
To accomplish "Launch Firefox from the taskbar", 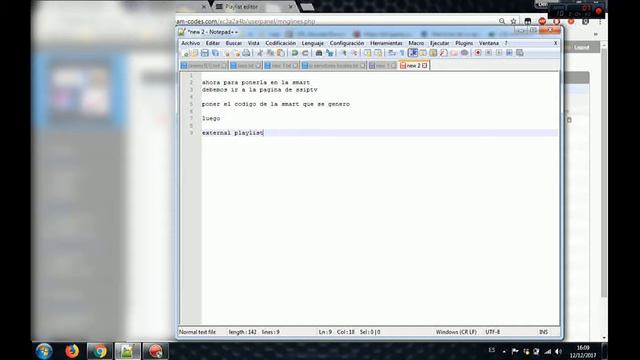I will pos(72,351).
